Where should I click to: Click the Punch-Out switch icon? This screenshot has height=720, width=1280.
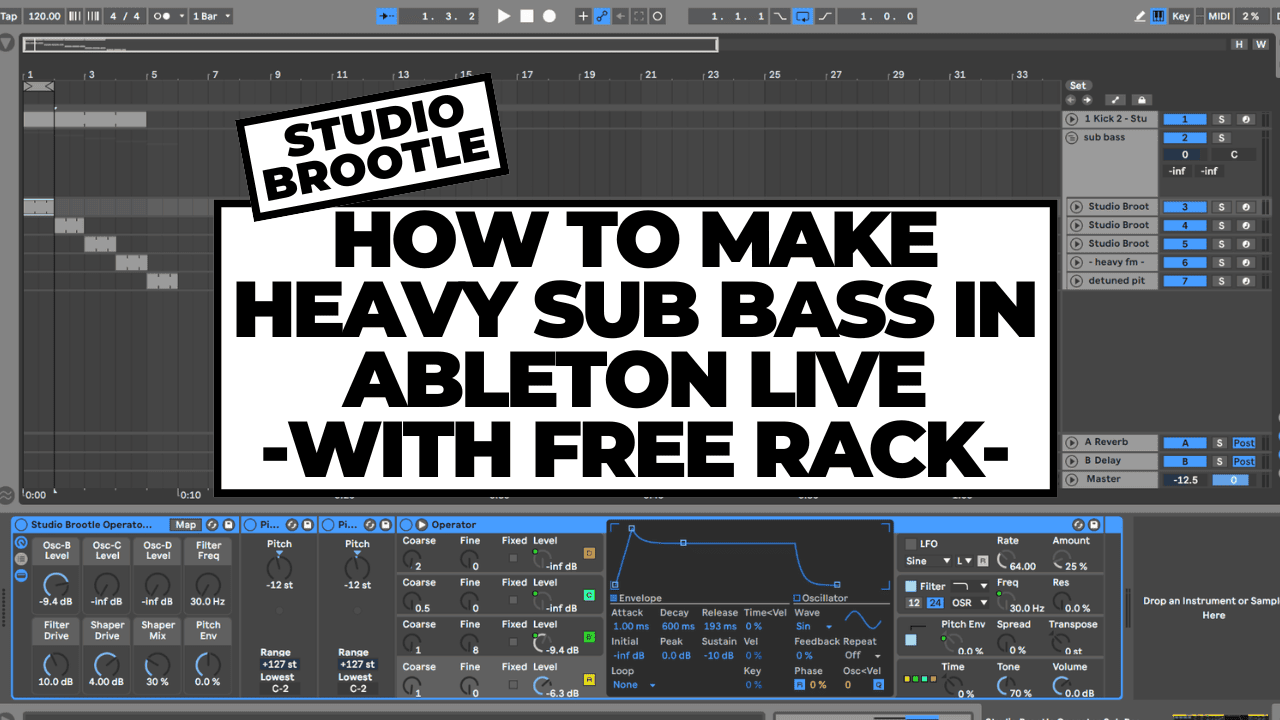click(x=825, y=16)
